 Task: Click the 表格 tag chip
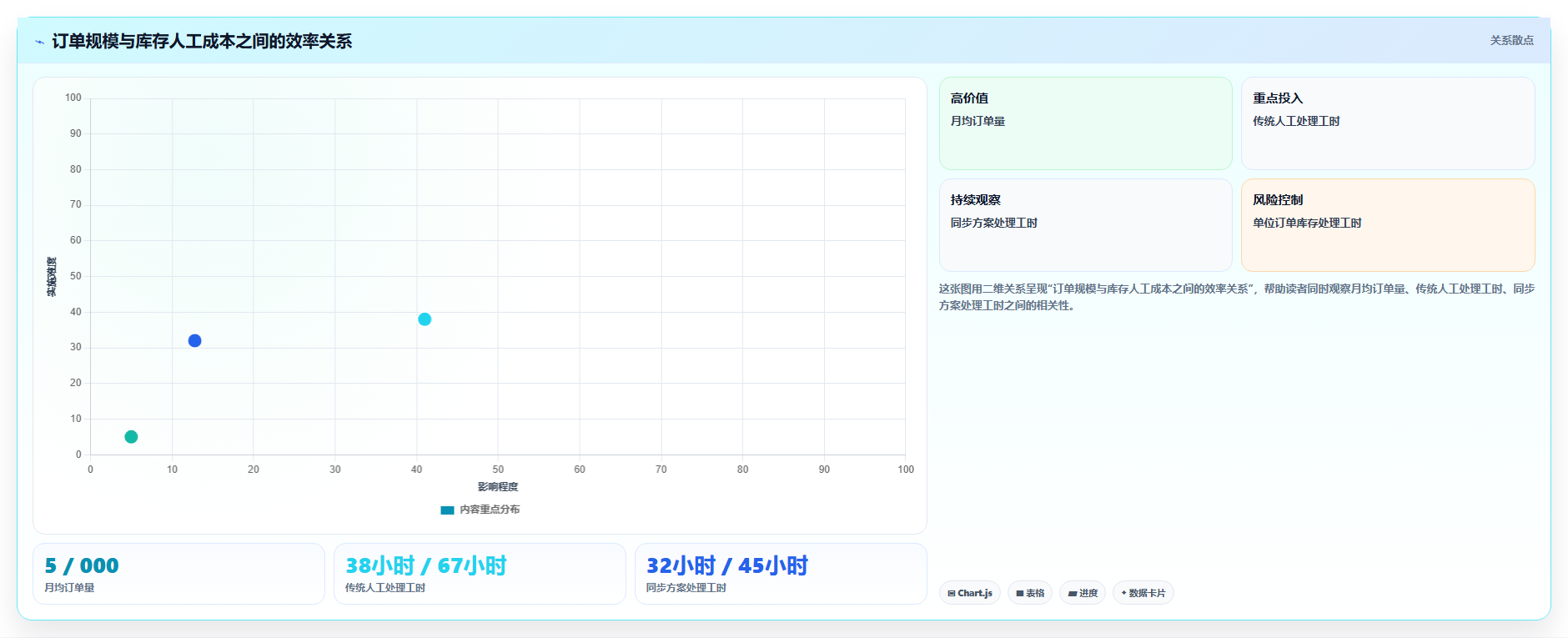point(1030,593)
